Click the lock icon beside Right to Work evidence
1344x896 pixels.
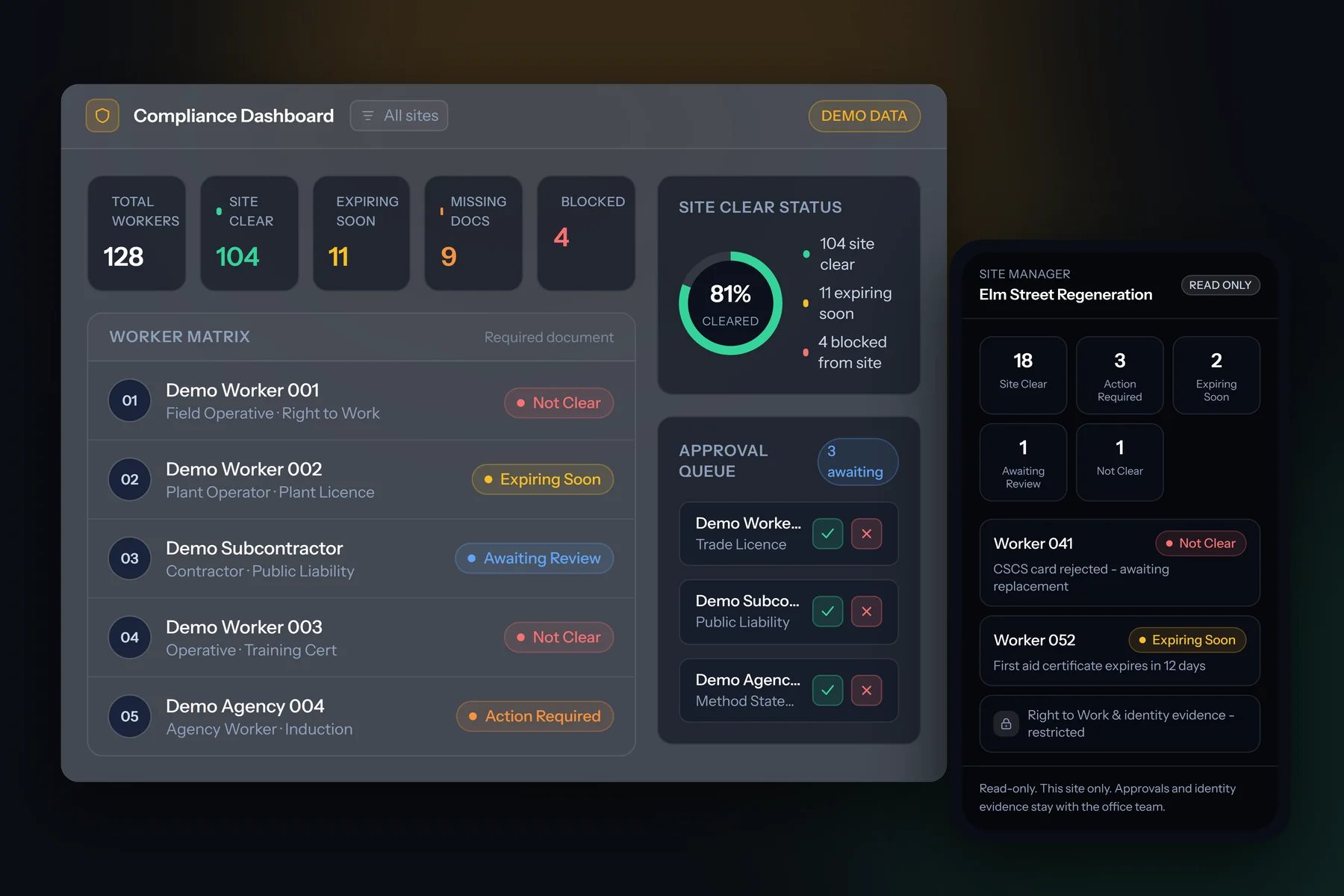pyautogui.click(x=1006, y=724)
